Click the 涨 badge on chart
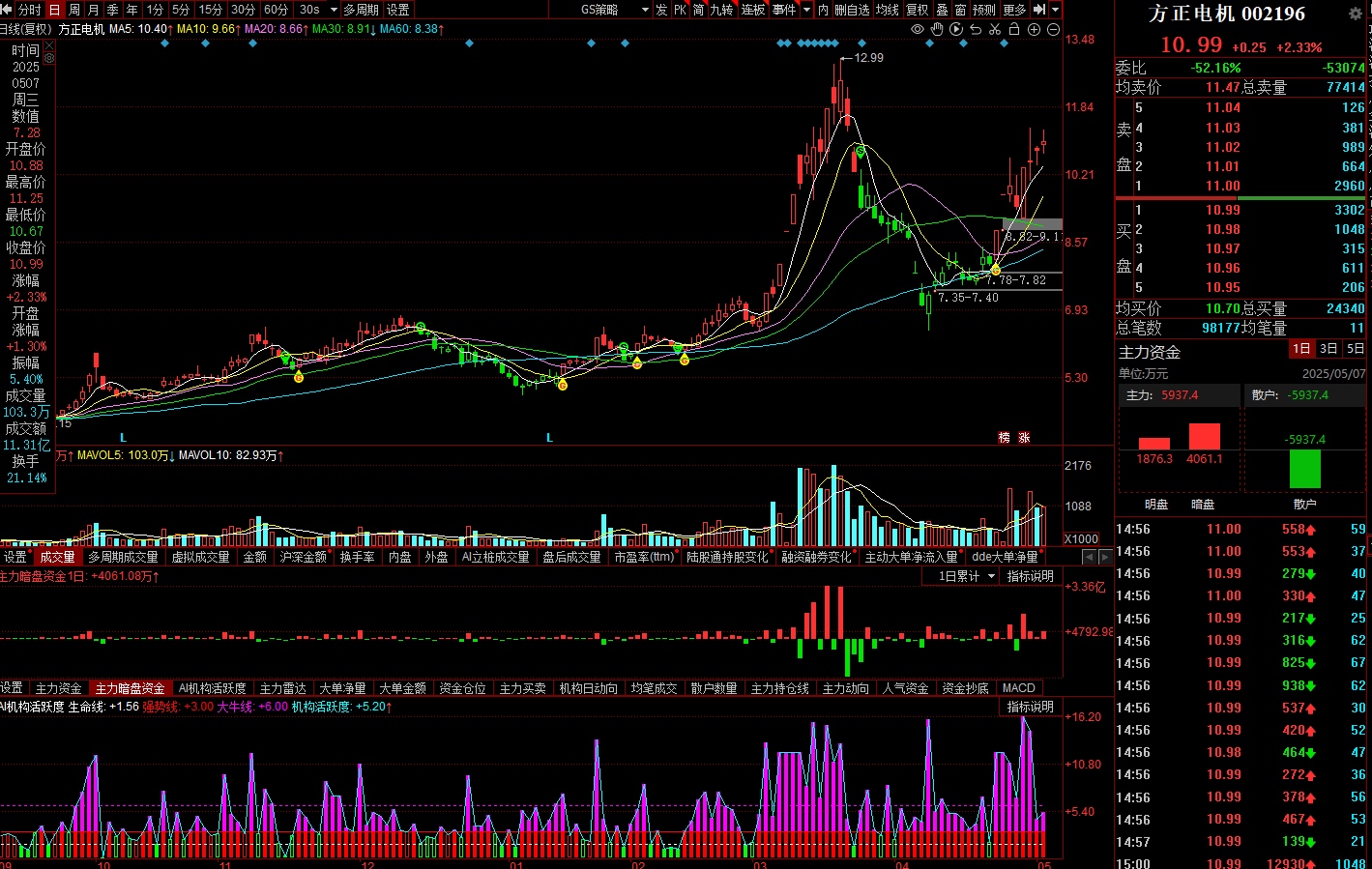1372x869 pixels. [1024, 438]
